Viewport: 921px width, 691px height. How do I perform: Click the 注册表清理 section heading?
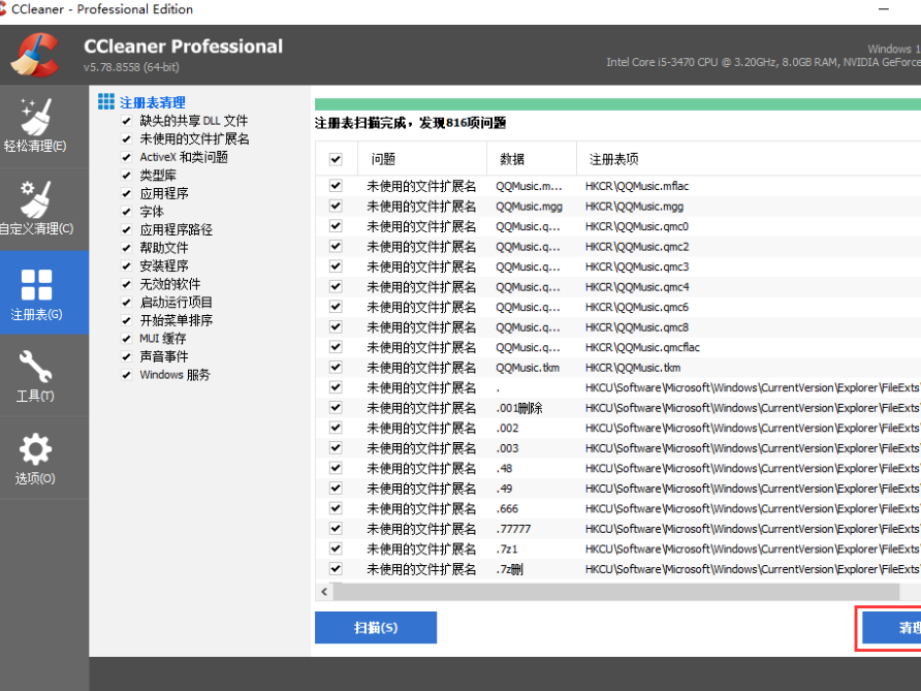[x=153, y=103]
